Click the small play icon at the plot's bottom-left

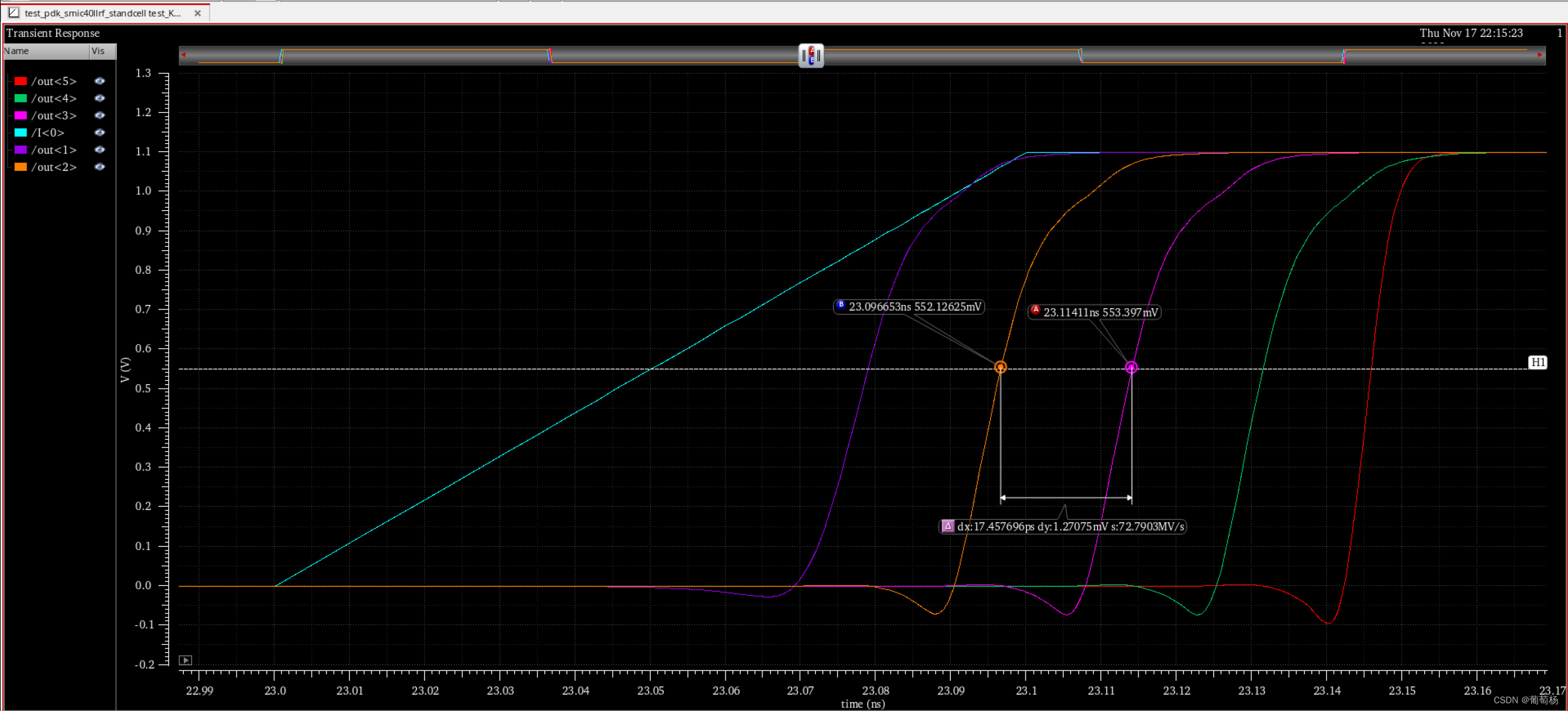point(185,660)
